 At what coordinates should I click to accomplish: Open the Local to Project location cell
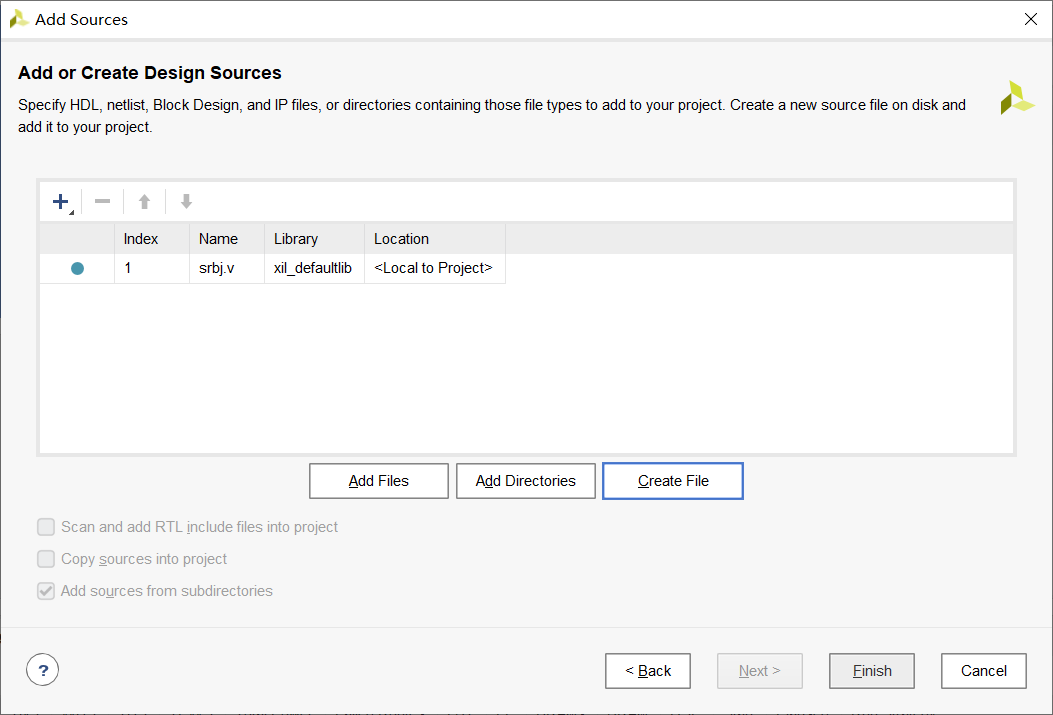433,268
